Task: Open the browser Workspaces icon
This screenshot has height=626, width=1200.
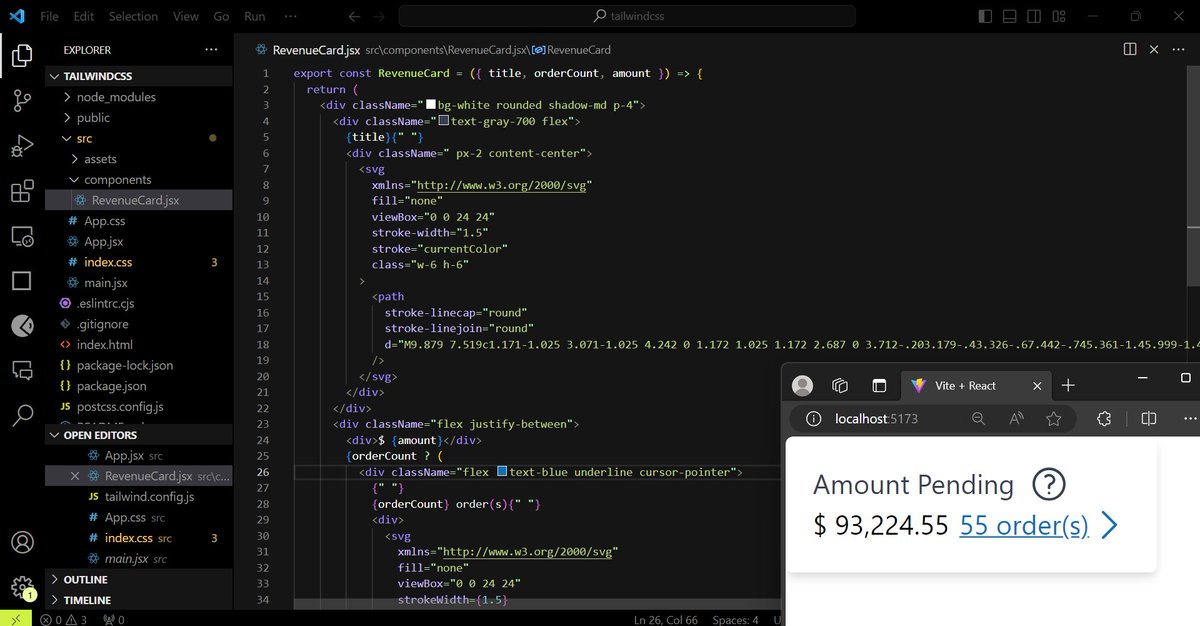Action: tap(841, 386)
